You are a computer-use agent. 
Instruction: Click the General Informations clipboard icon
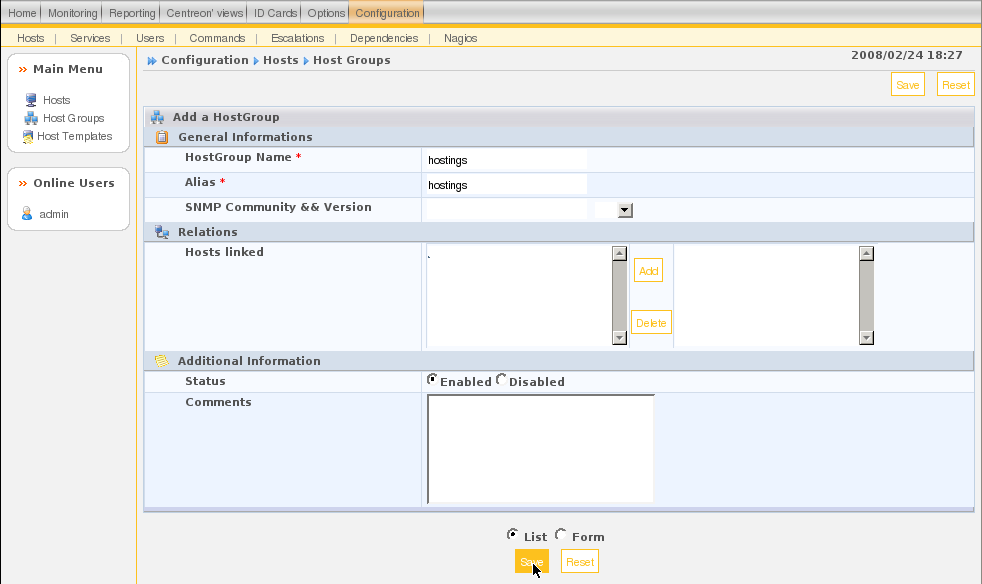162,137
